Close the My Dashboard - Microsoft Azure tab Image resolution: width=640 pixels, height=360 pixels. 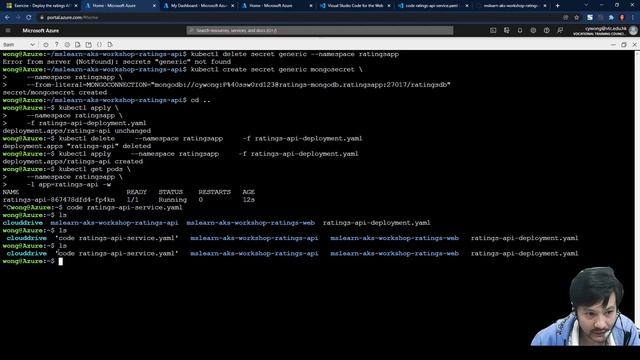click(233, 6)
